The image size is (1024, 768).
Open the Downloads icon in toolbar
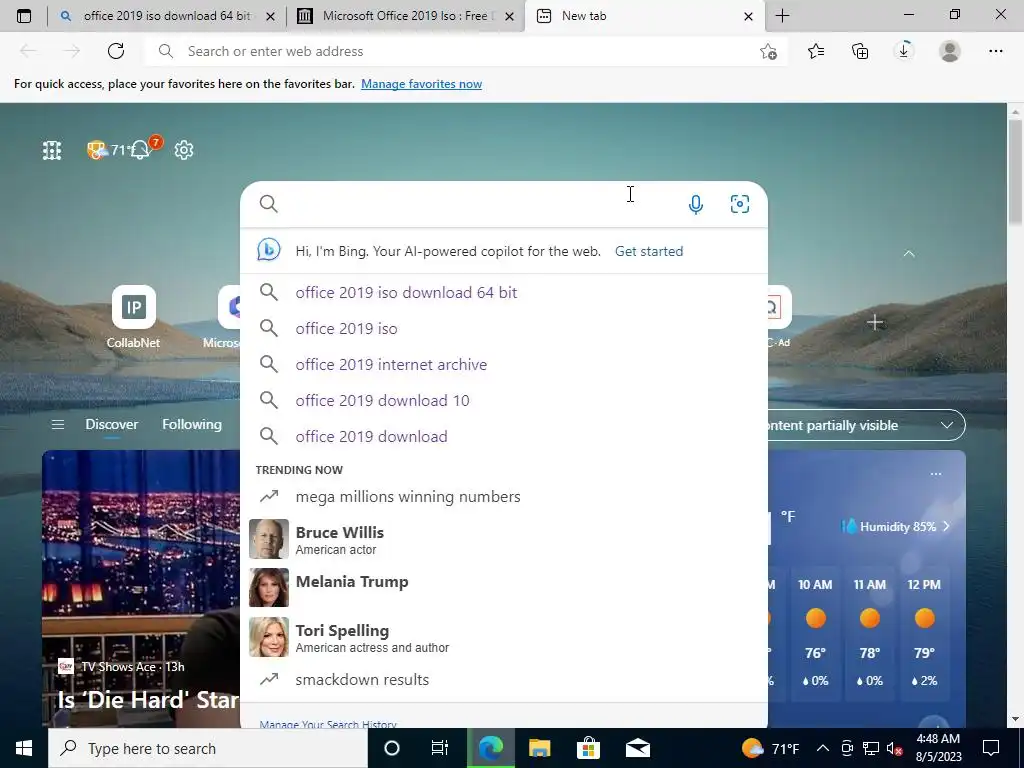[904, 51]
